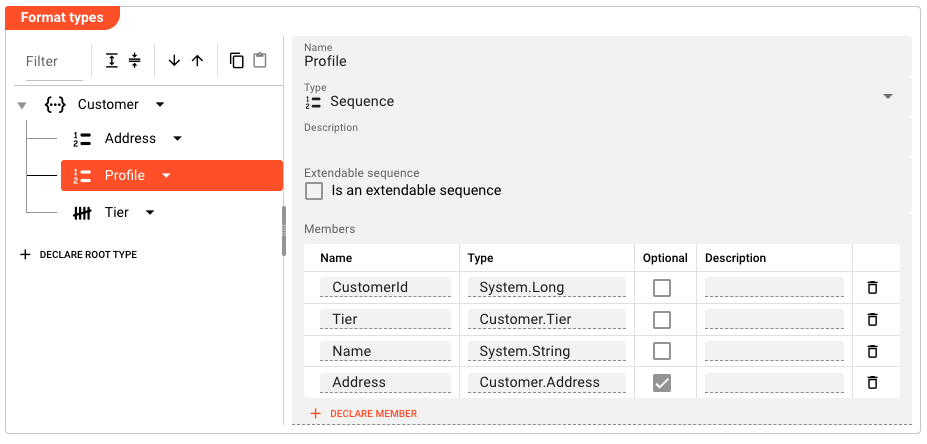Click description field for Tier row
Viewport: 927px width, 444px height.
coord(774,319)
